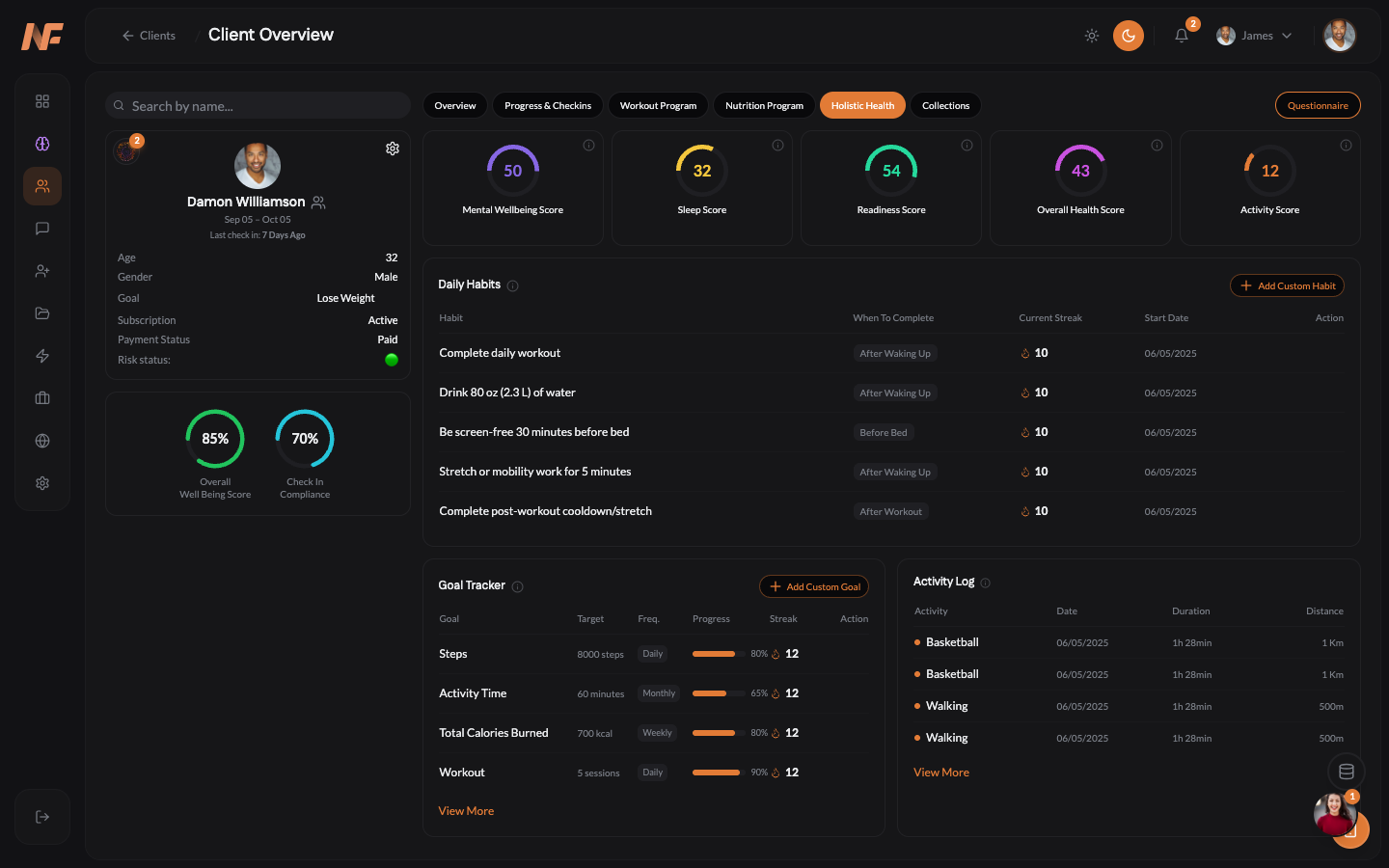Click View More under Activity Log
Viewport: 1389px width, 868px height.
point(941,772)
